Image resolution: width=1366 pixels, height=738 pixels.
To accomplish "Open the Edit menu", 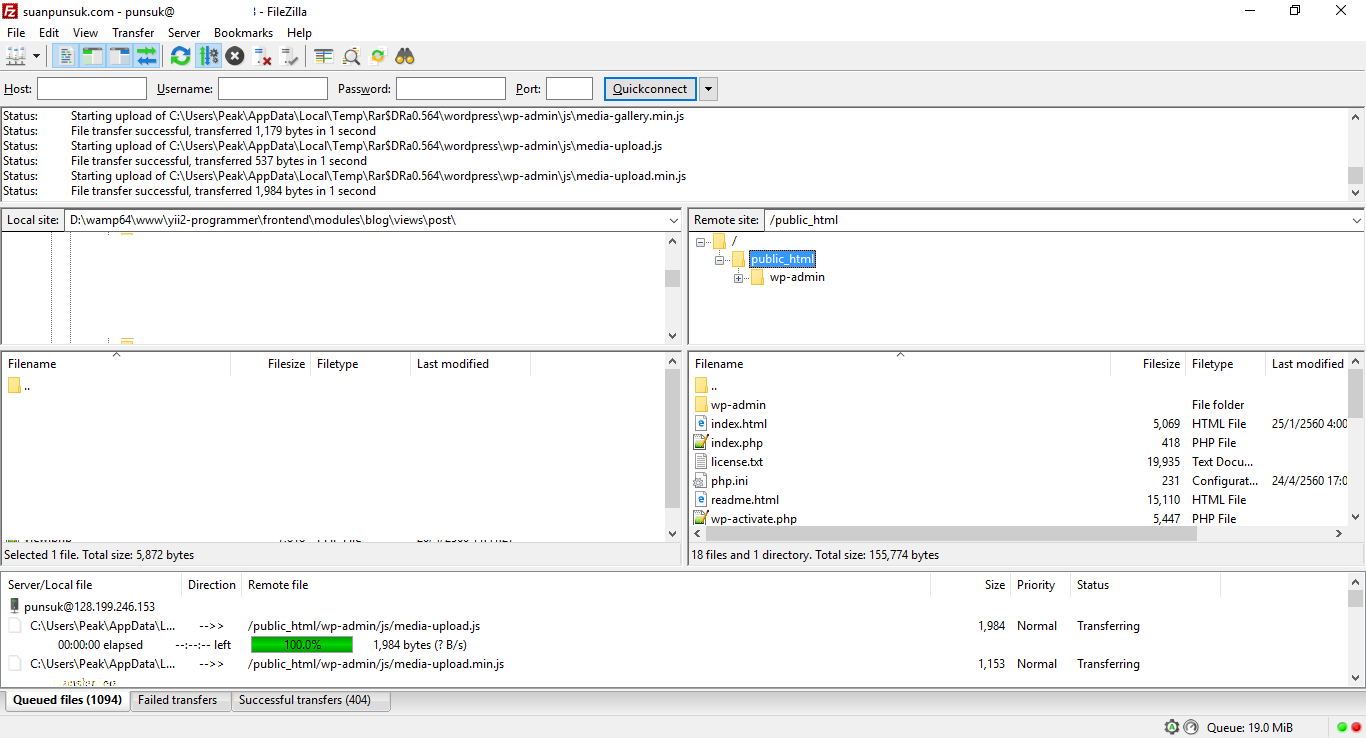I will [49, 33].
